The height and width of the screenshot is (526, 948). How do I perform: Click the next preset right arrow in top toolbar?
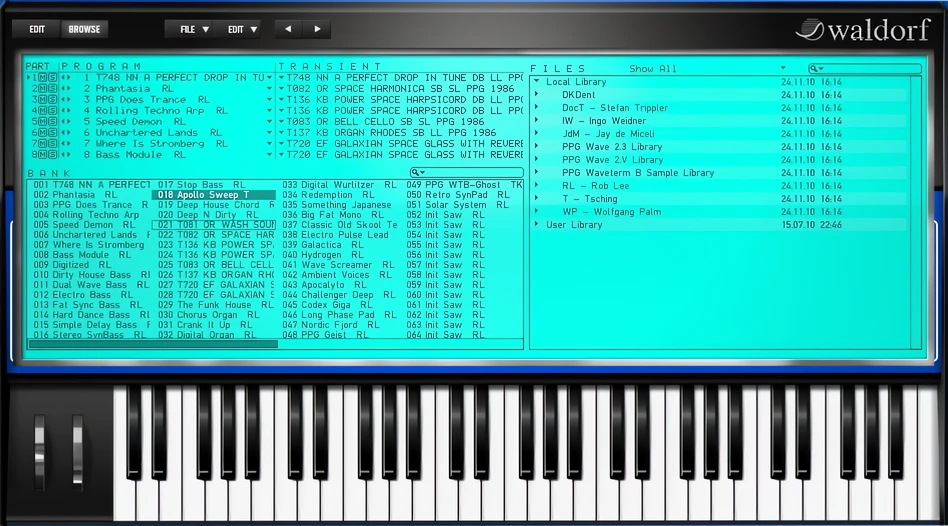click(x=317, y=29)
